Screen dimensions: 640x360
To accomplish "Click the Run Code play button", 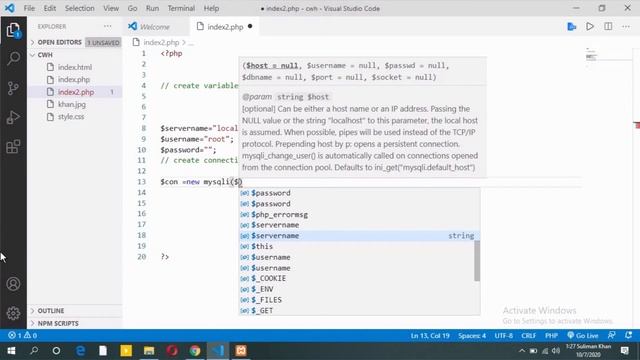I will [590, 27].
